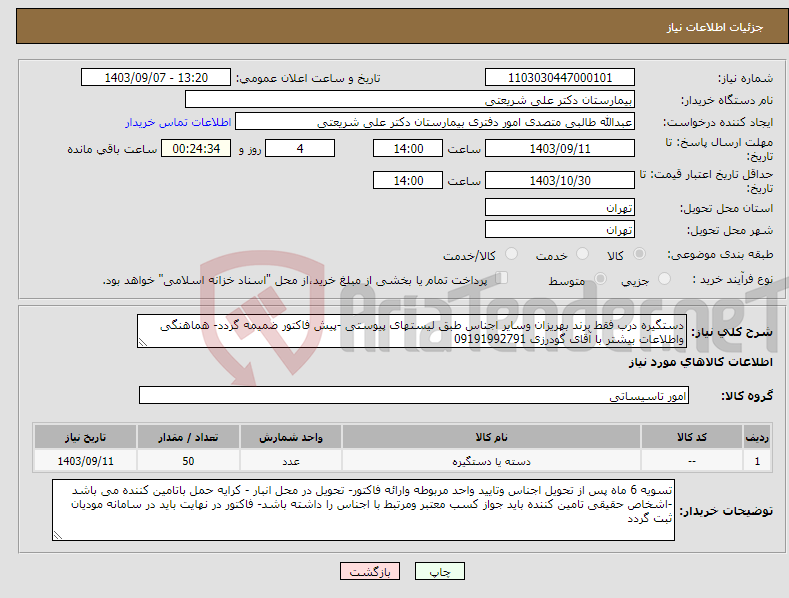Click the need date cell 1403/09/11 in the table
The height and width of the screenshot is (598, 789).
point(85,461)
